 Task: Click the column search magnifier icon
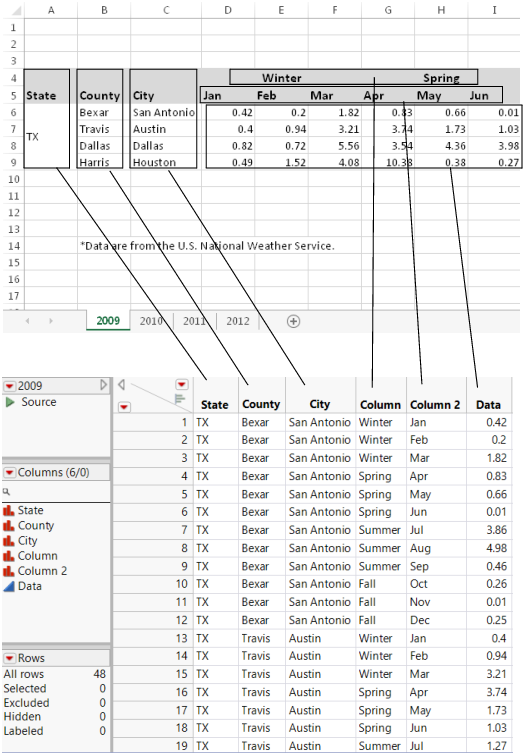click(6, 492)
